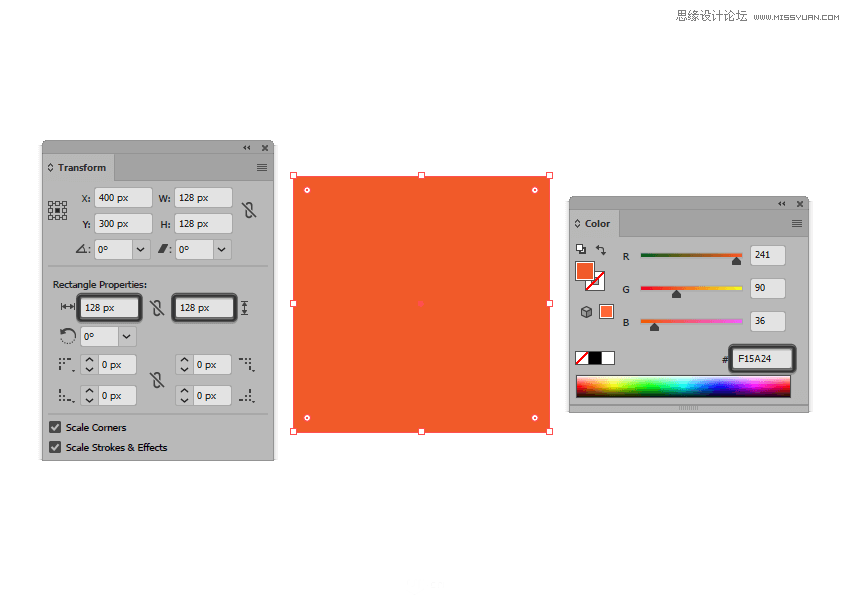This screenshot has width=850, height=600.
Task: Click the red R channel slider
Action: [691, 257]
